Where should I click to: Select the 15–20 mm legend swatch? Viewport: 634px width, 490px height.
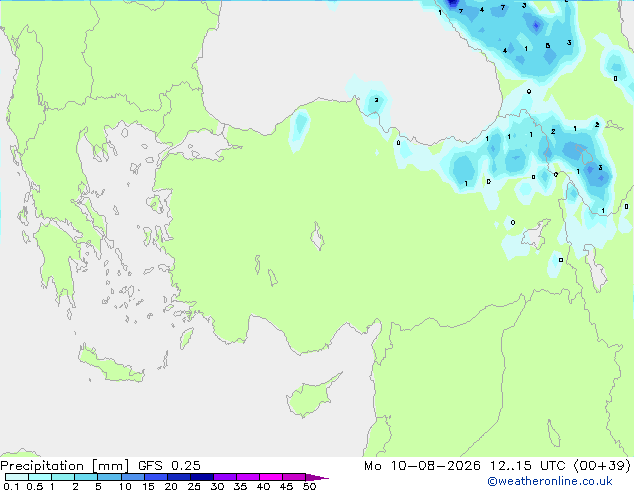(x=155, y=477)
